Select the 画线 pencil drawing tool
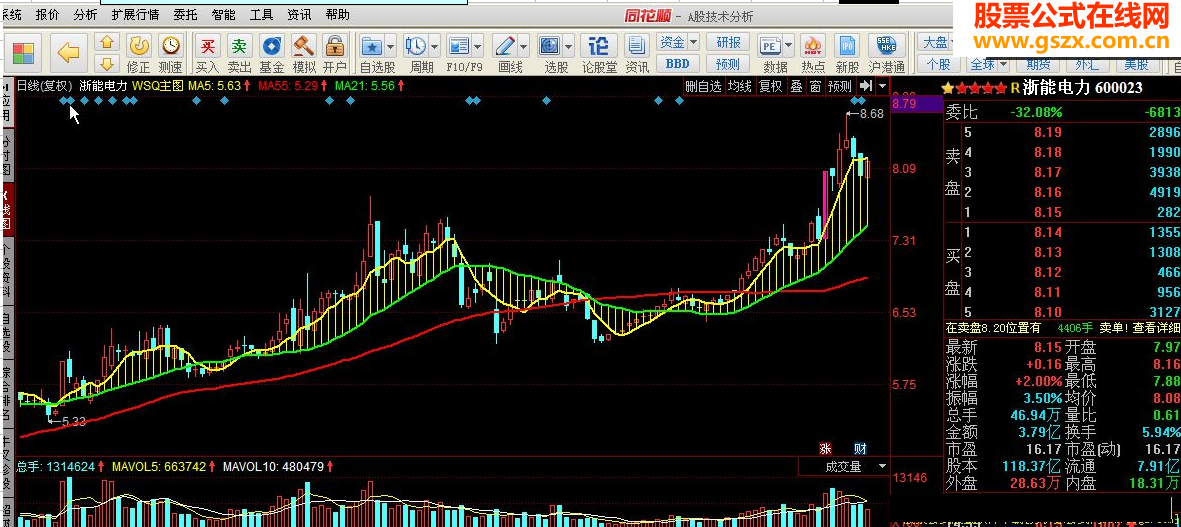The height and width of the screenshot is (527, 1181). coord(505,46)
